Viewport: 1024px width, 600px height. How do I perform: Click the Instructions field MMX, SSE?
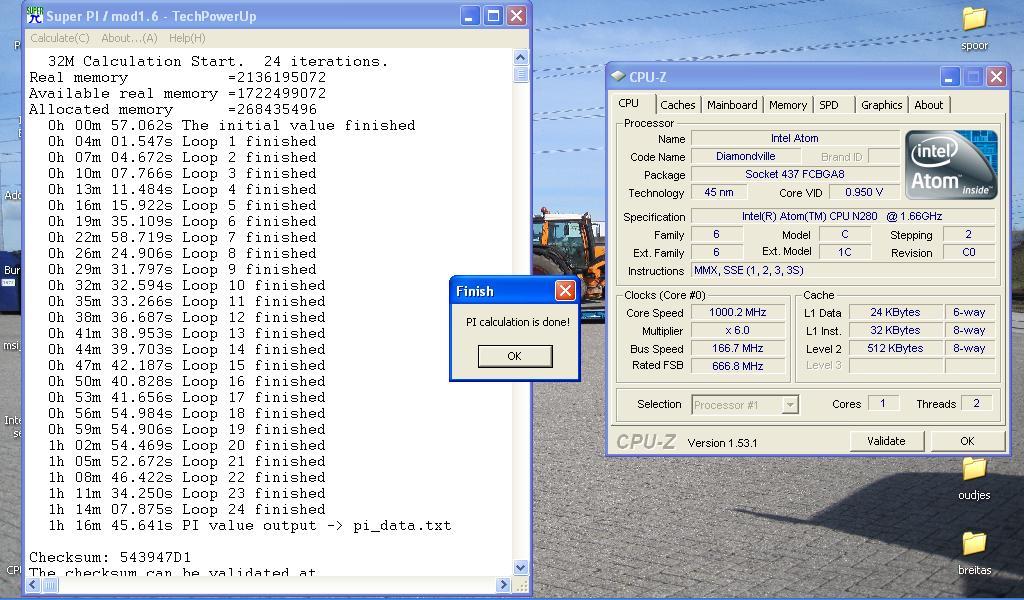(x=842, y=270)
